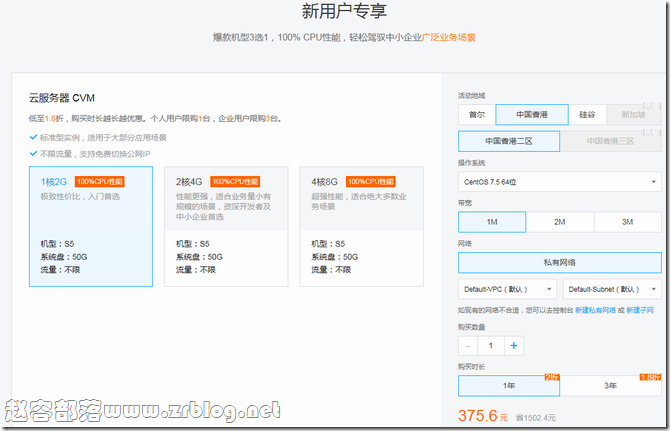
Task: Choose the 新加坡 region option
Action: (x=634, y=114)
